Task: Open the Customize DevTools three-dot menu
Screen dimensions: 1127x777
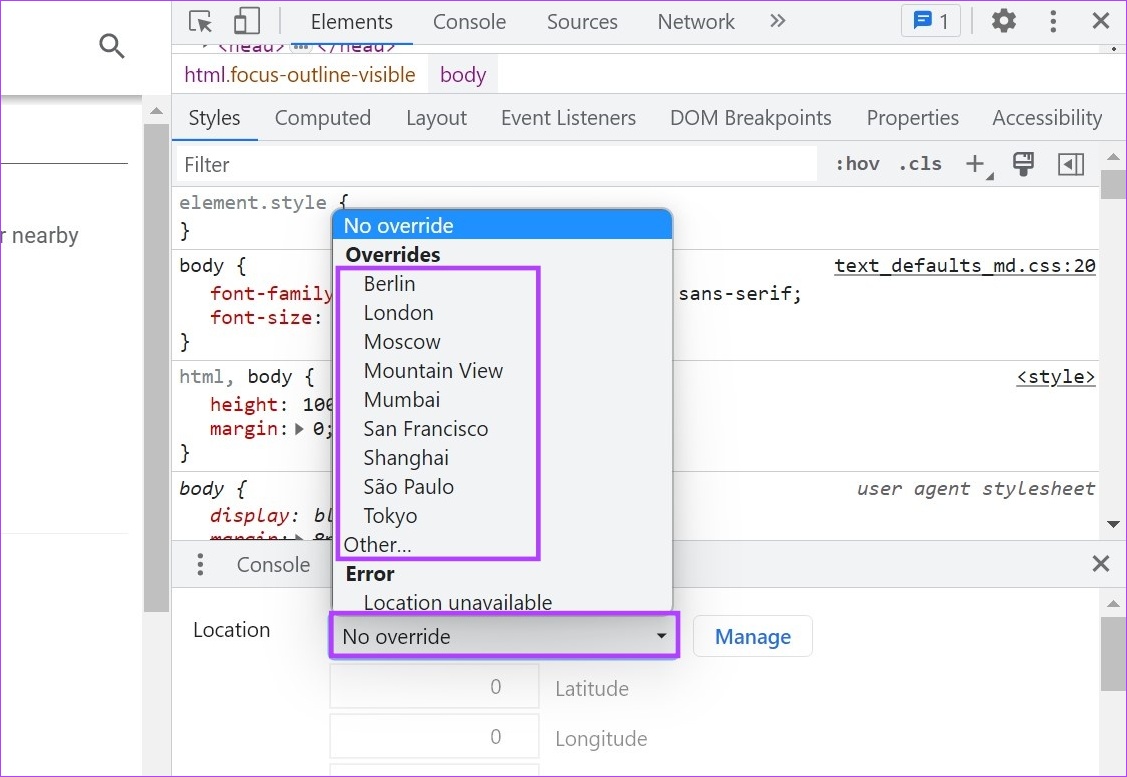Action: 1053,21
